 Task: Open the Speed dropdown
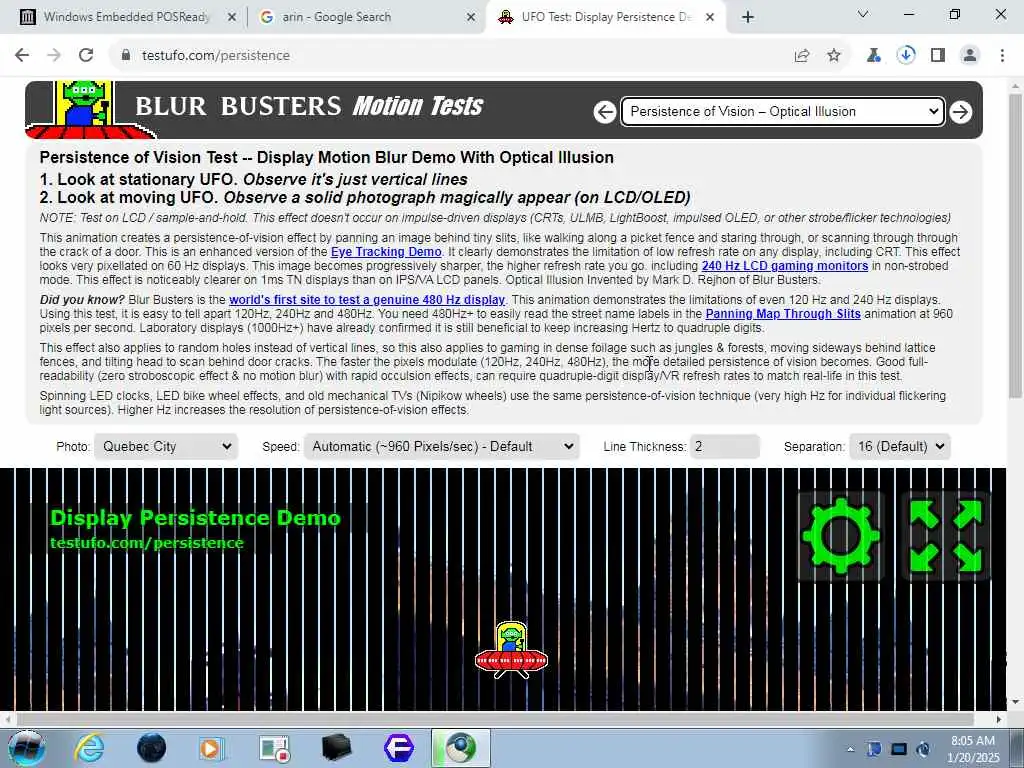pos(441,447)
